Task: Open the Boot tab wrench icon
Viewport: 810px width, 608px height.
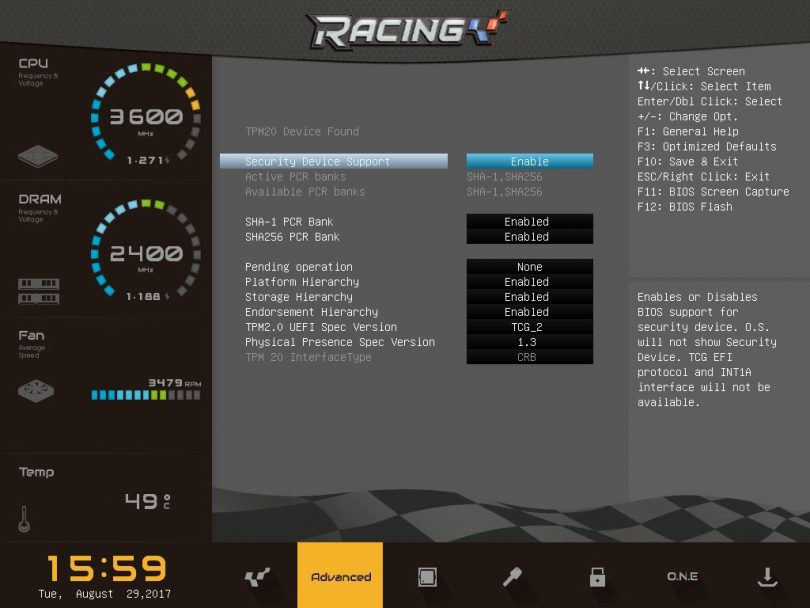Action: [x=512, y=577]
